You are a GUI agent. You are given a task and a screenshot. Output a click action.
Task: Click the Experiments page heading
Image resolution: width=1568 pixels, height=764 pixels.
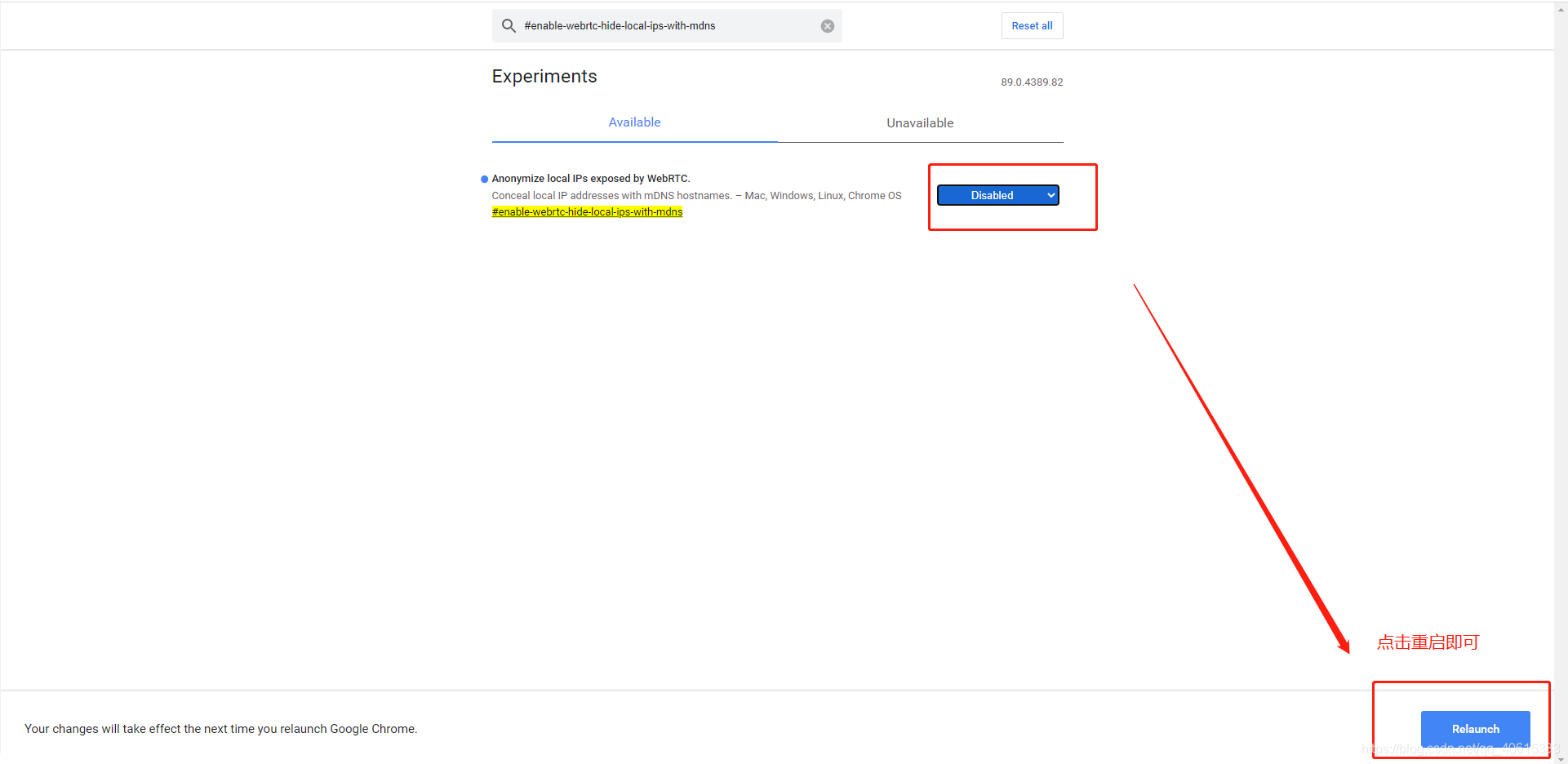(544, 77)
